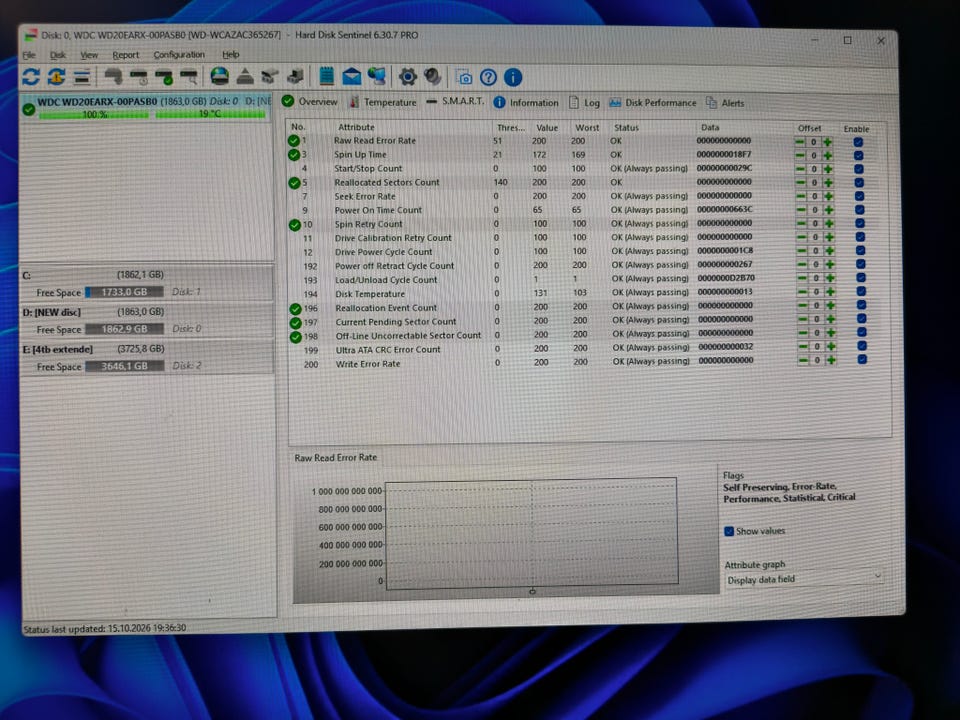
Task: Decrease offset for Load/Unload Cycle Count
Action: tap(802, 279)
